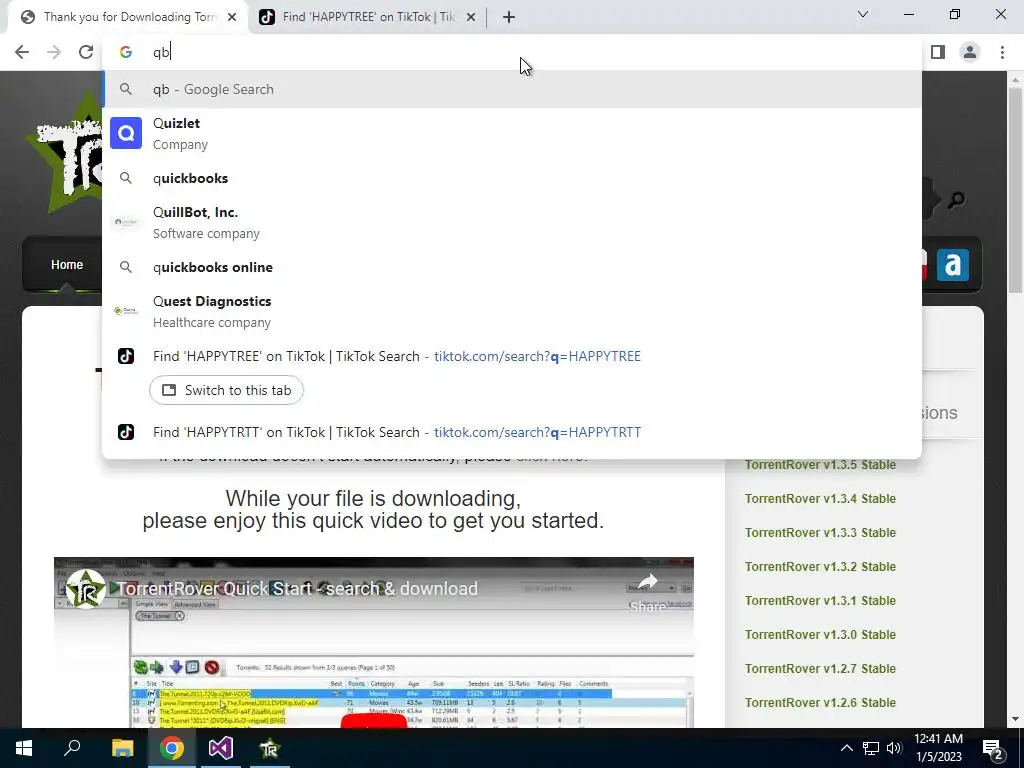Click the Google icon in address bar
1024x768 pixels.
[x=126, y=52]
